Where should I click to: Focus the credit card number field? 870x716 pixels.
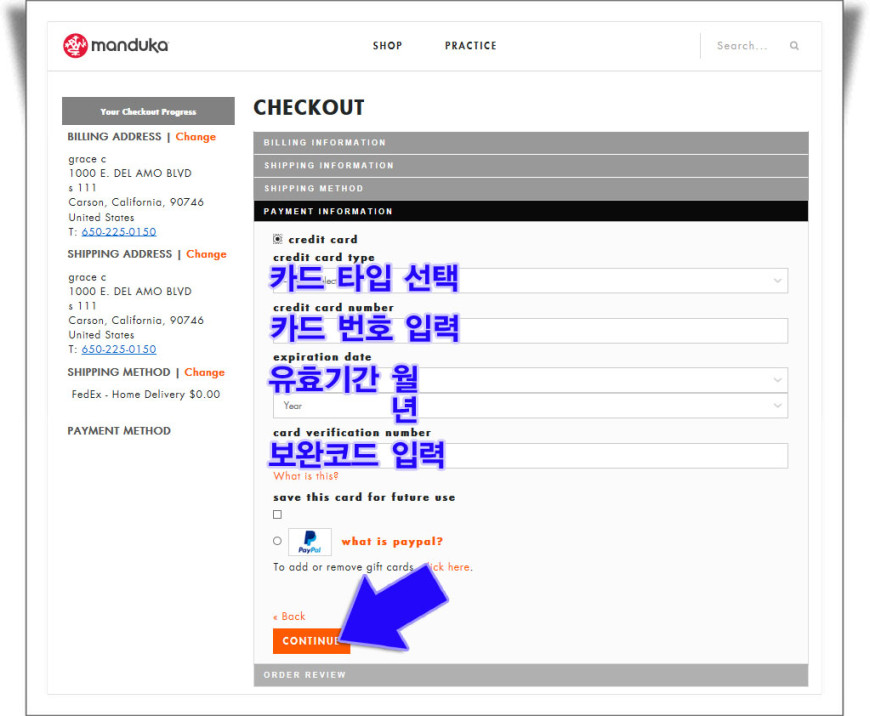click(x=530, y=330)
